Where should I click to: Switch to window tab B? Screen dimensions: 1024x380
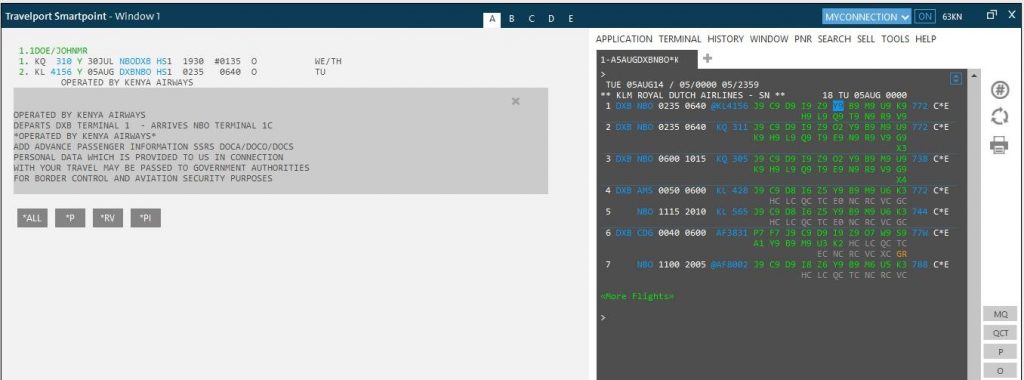[511, 19]
